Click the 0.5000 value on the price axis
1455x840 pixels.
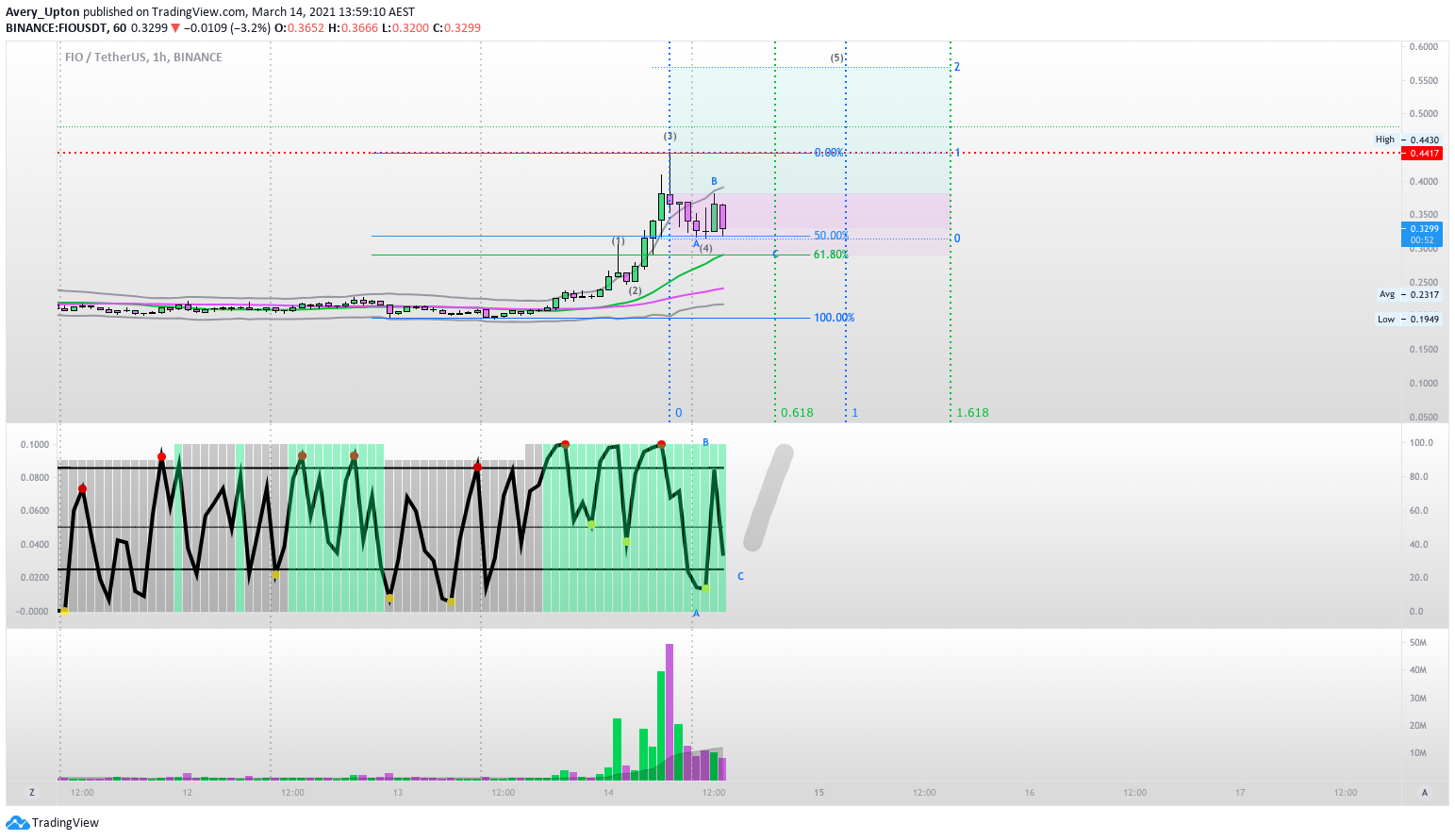pyautogui.click(x=1424, y=113)
